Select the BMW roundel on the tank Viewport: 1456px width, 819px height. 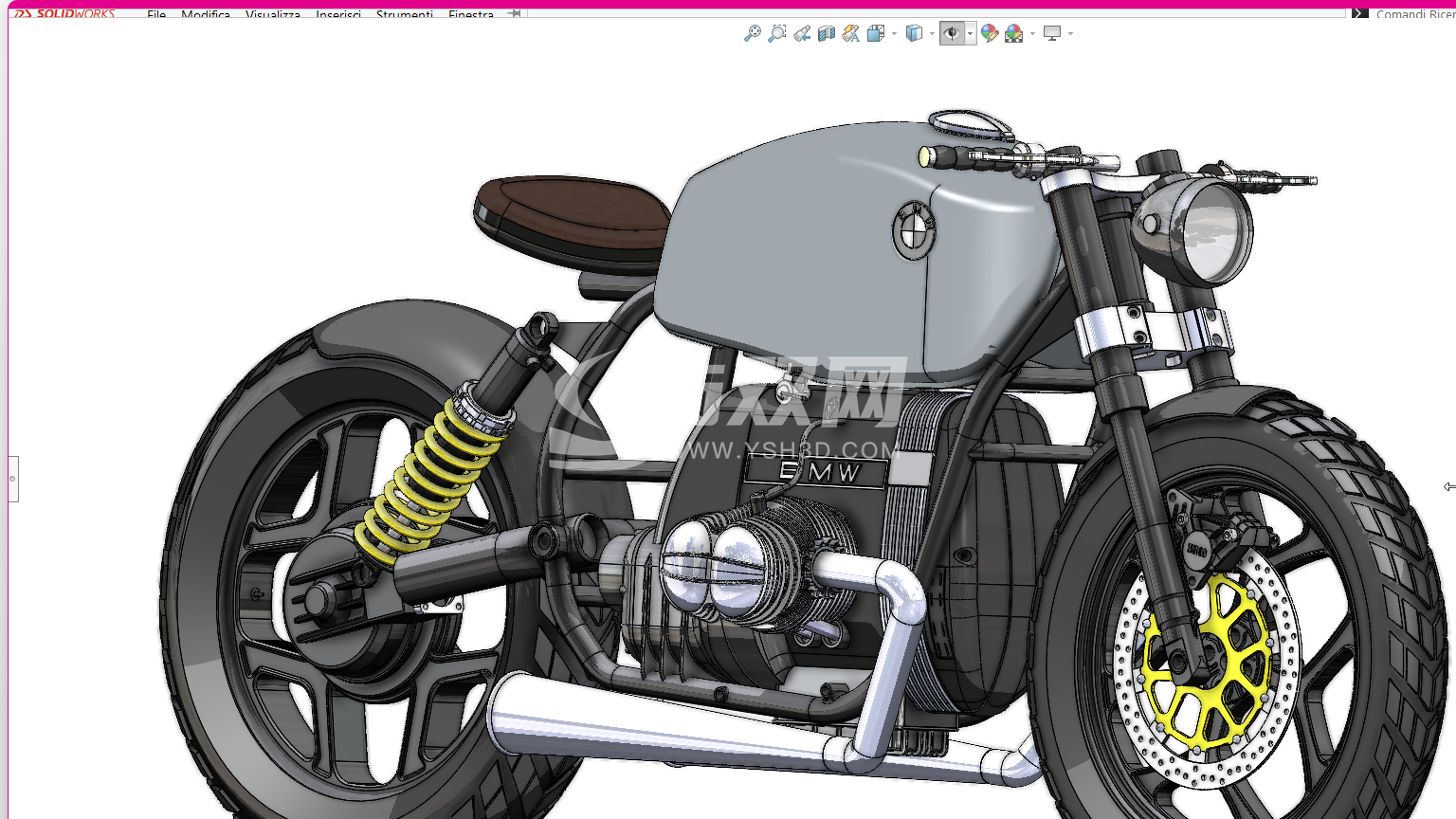tap(914, 230)
